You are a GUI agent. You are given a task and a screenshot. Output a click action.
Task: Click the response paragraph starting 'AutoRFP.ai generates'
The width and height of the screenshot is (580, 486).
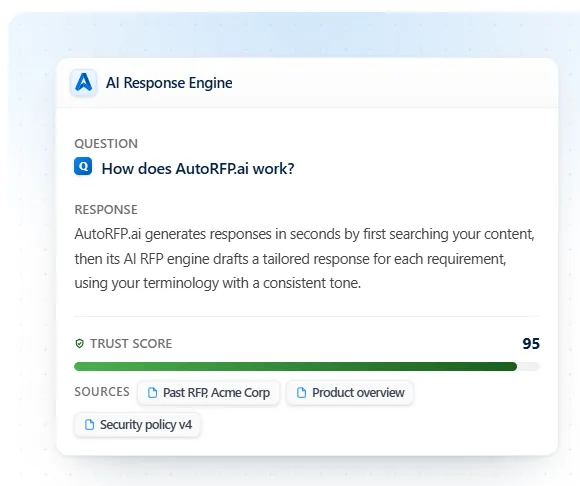coord(304,259)
